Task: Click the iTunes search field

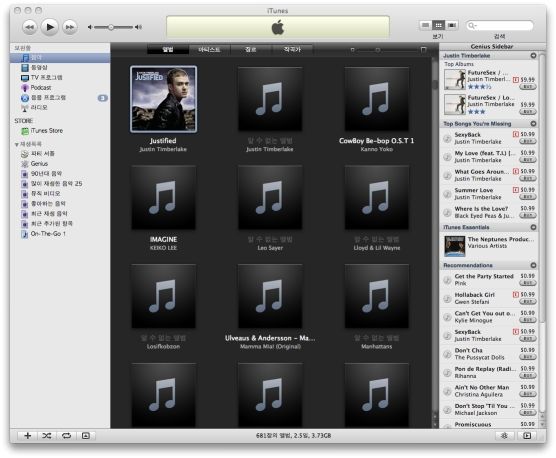Action: pos(500,26)
